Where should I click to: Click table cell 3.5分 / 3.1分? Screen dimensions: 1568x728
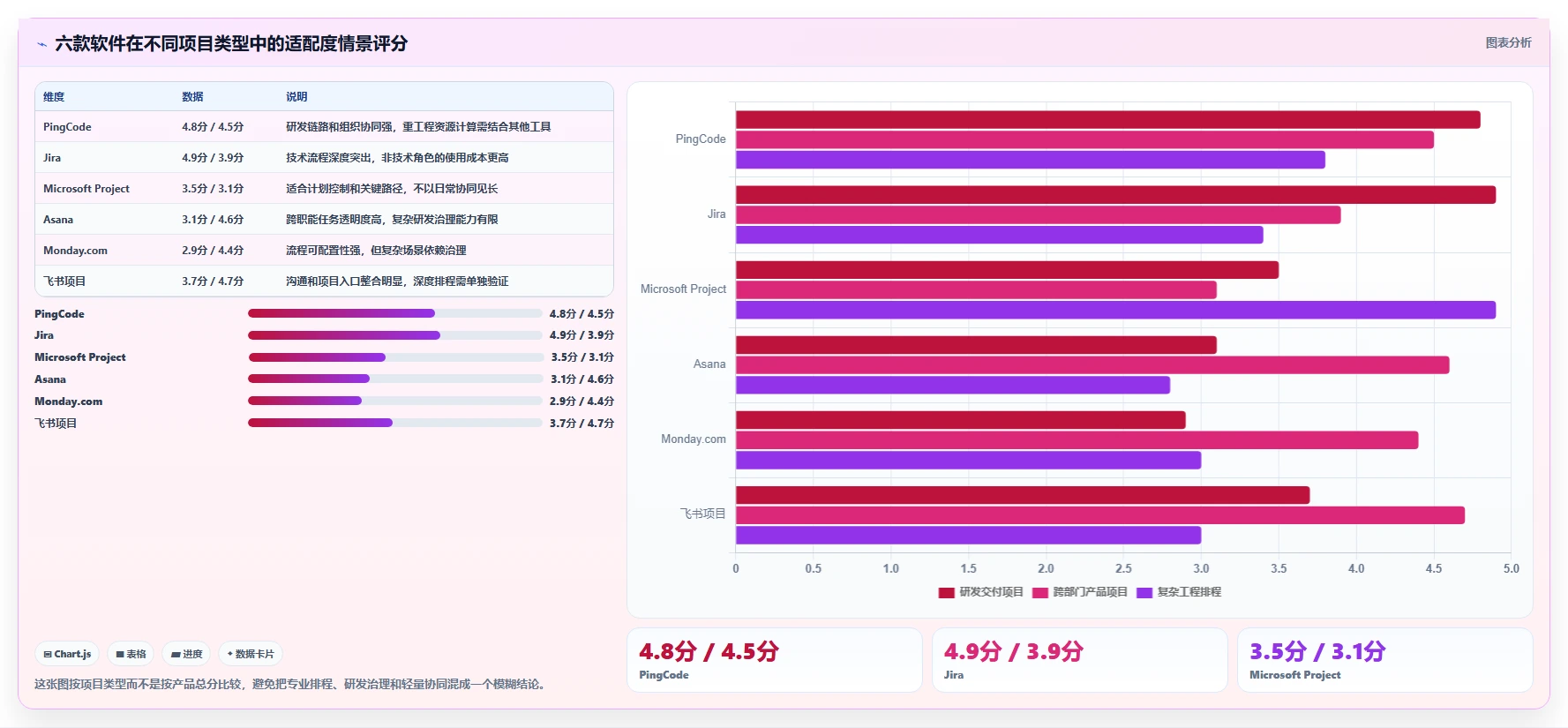(213, 189)
